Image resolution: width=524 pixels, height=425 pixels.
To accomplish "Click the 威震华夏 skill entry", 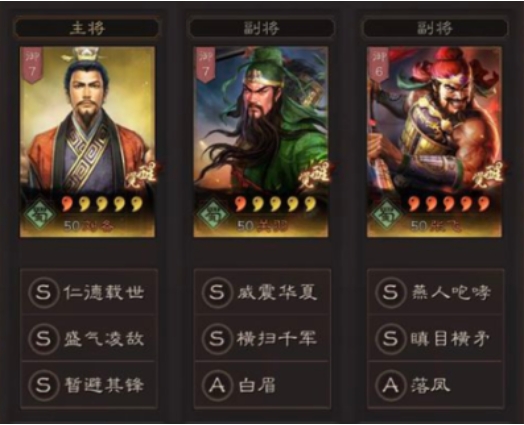I will [262, 292].
